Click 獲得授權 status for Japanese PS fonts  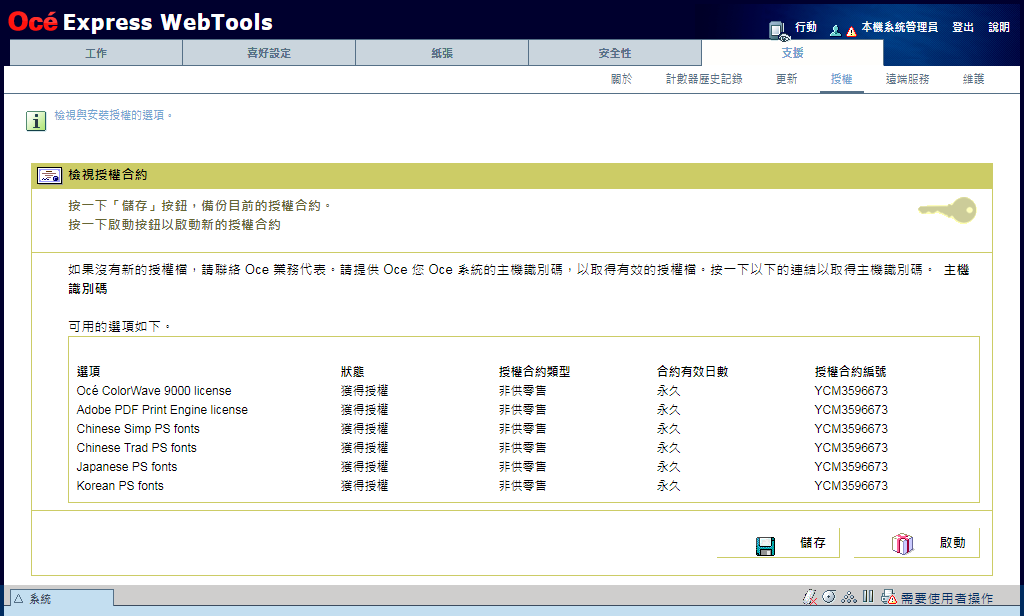[364, 466]
